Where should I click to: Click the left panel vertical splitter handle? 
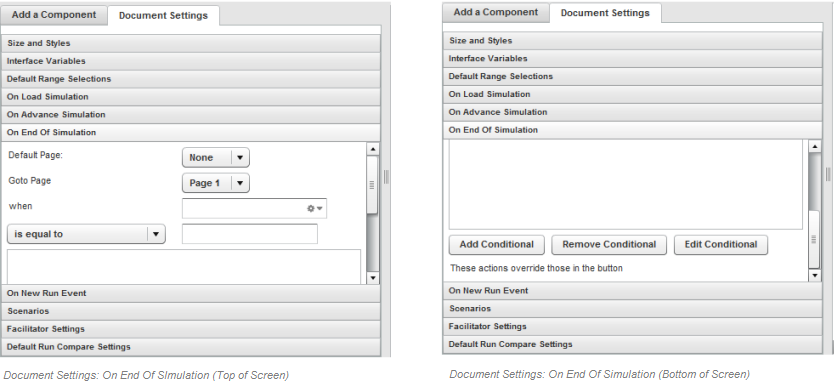(386, 177)
